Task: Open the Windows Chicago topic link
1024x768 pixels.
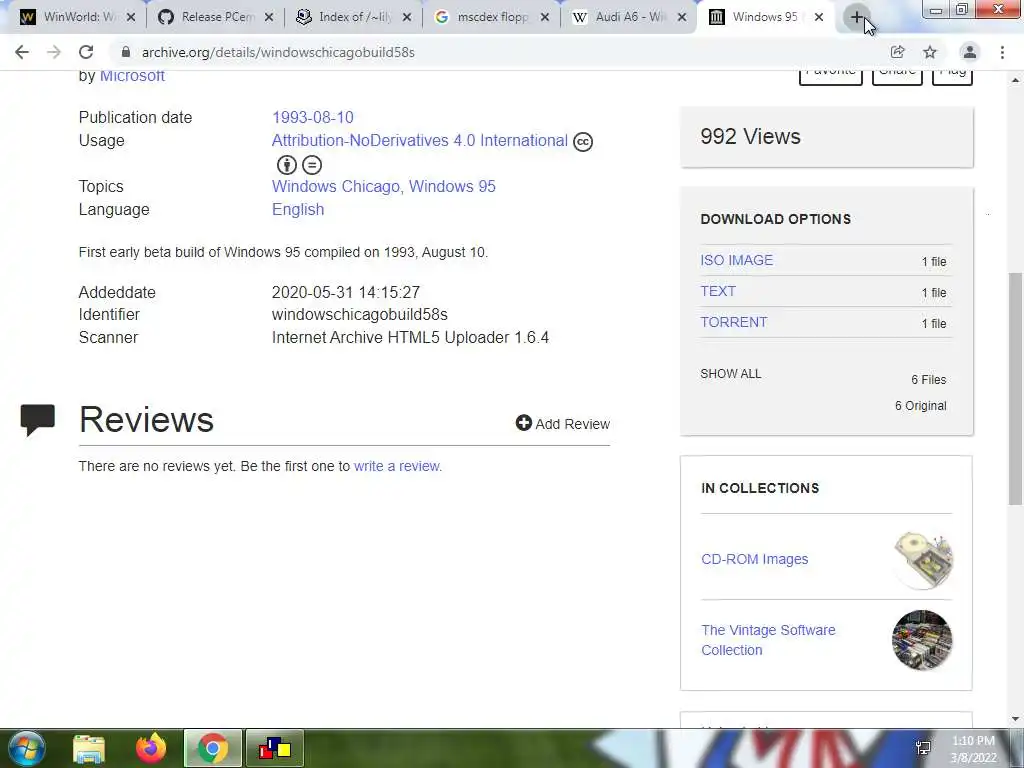Action: (x=336, y=186)
